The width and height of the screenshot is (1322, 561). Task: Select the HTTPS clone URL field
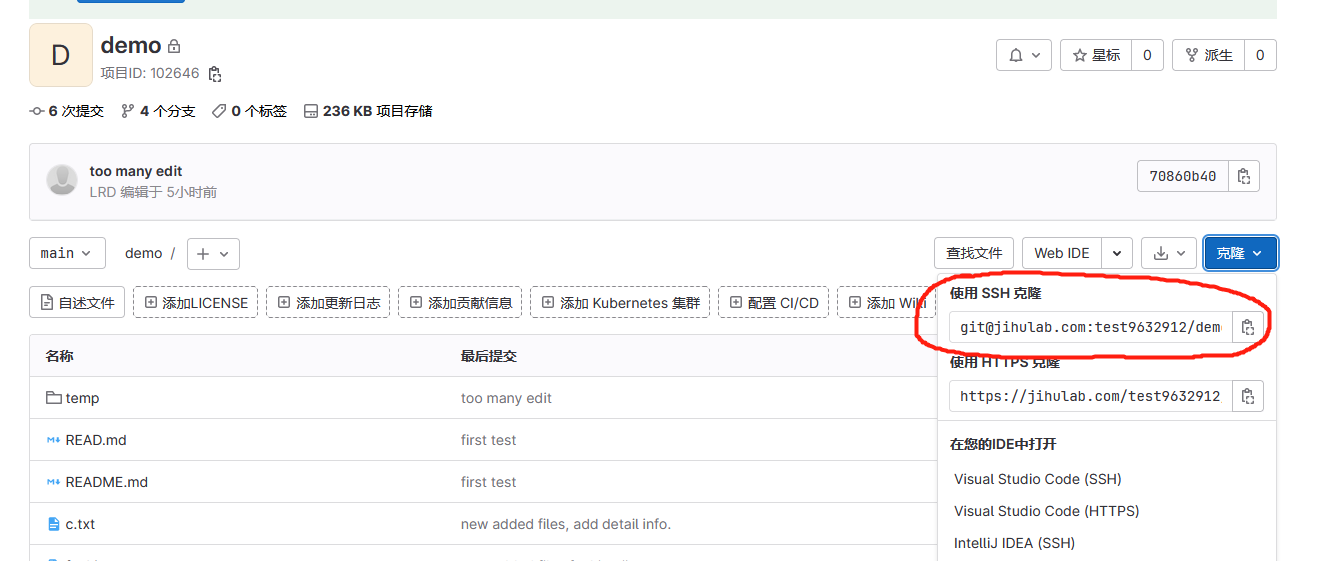pyautogui.click(x=1091, y=396)
